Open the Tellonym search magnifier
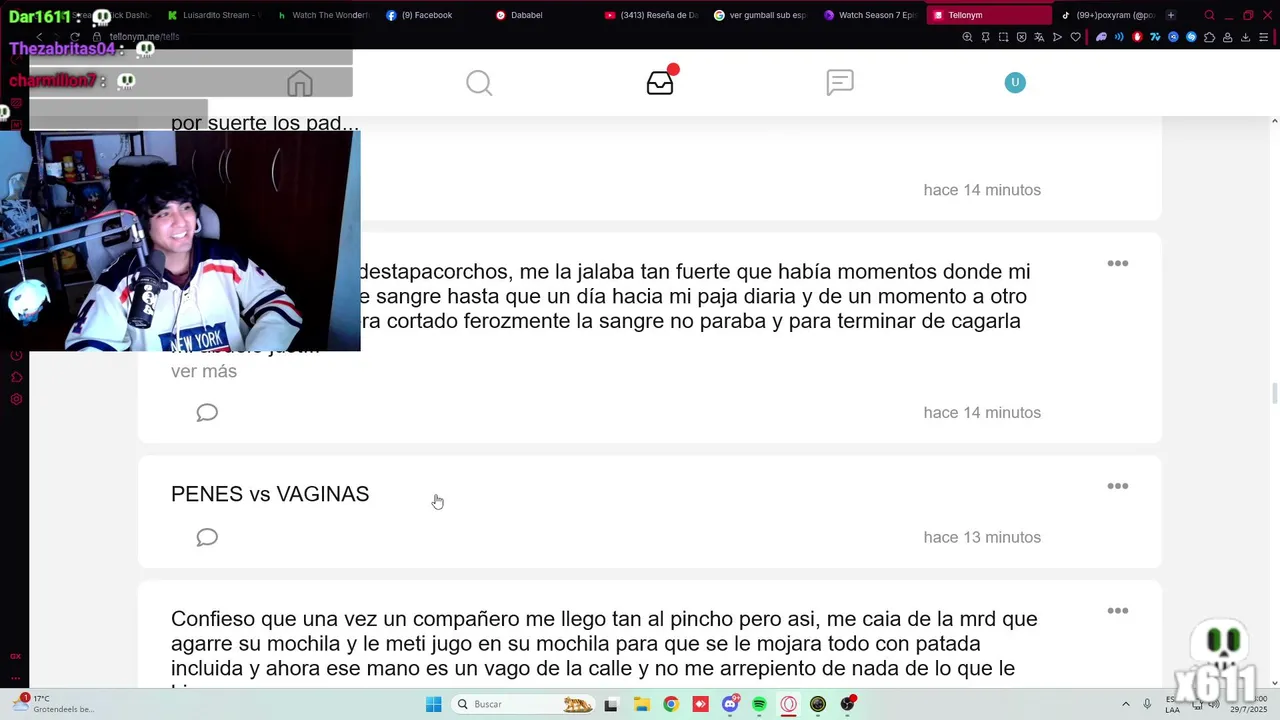 (x=479, y=83)
